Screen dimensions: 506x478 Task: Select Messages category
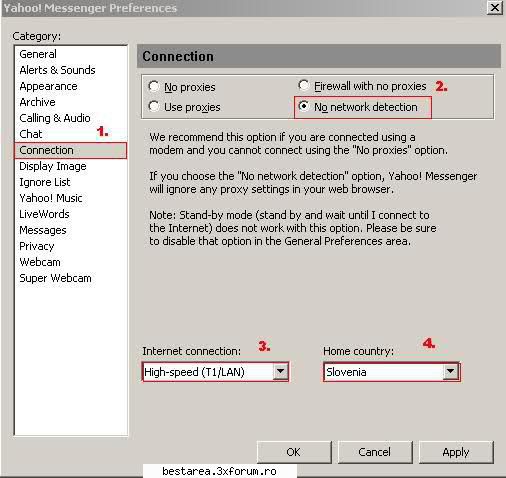(71, 230)
